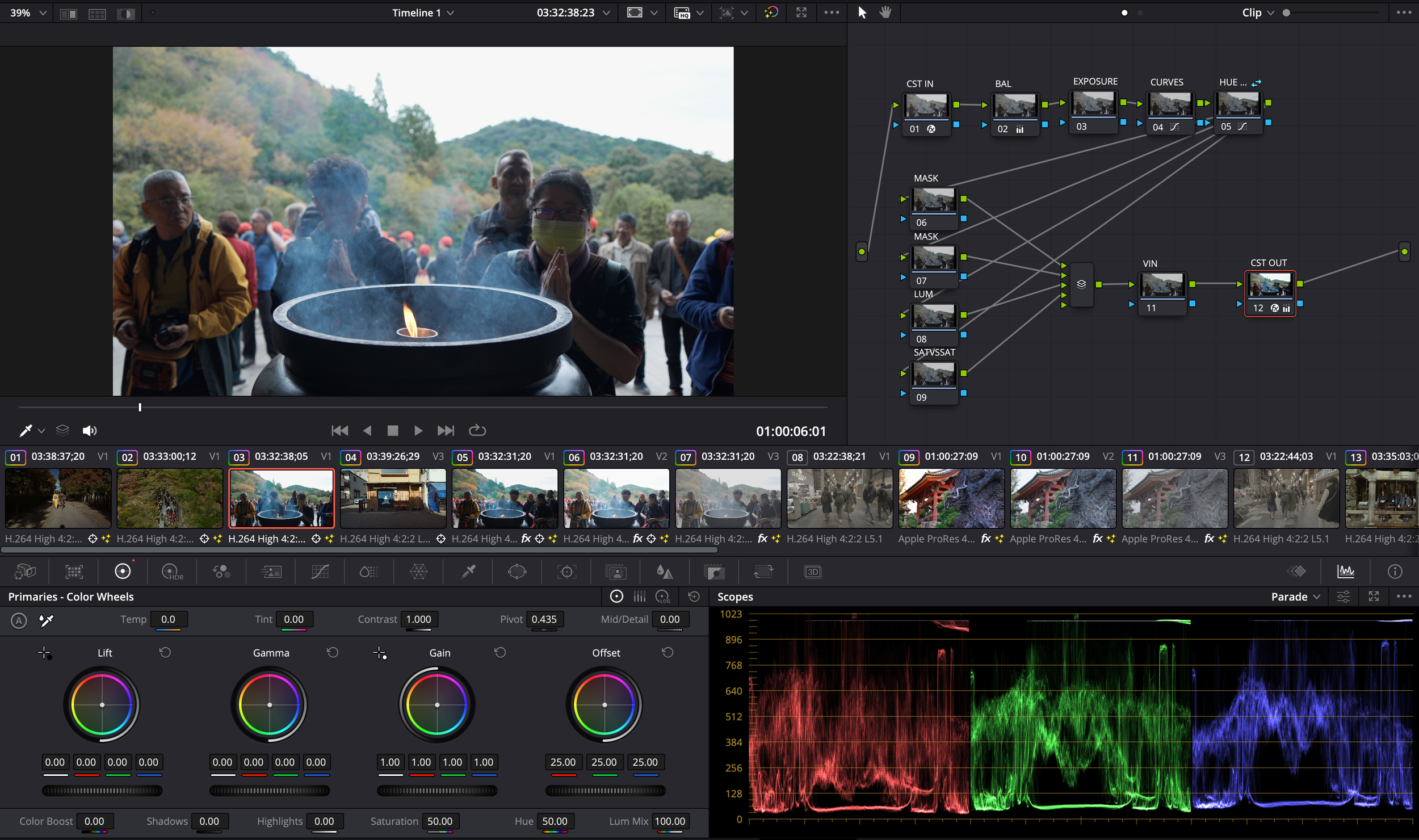Open the RGB Mixer palette
1419x840 pixels.
tap(221, 572)
